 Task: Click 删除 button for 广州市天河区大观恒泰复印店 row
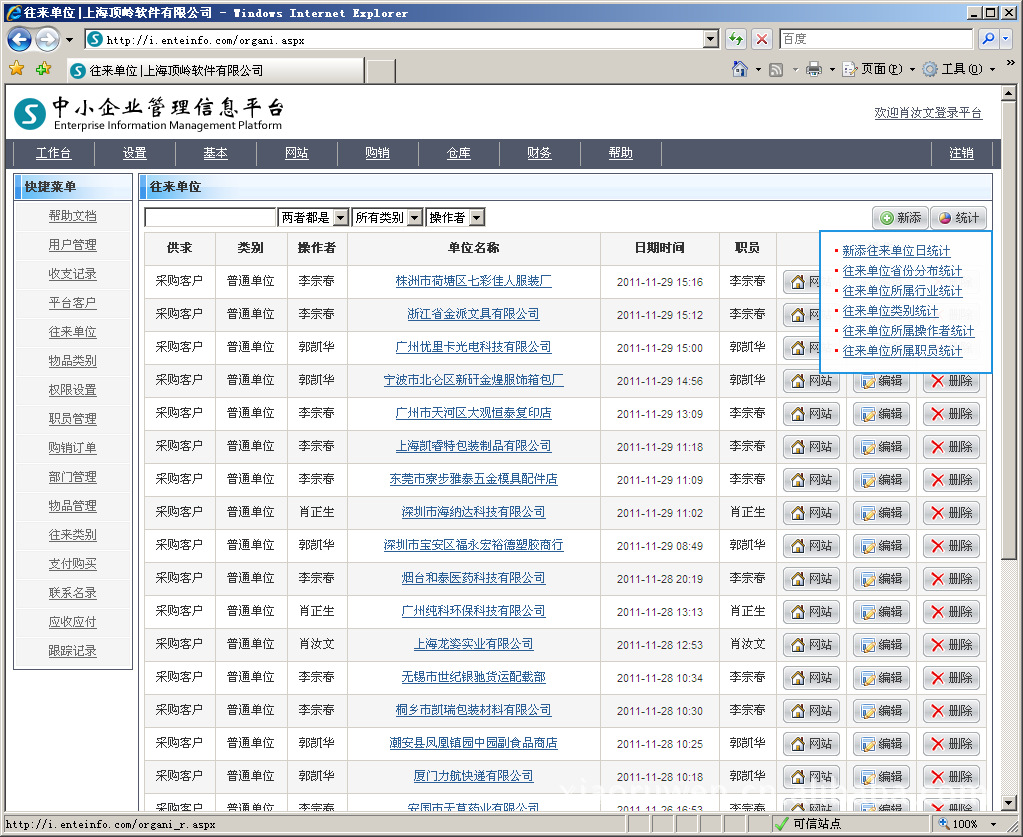click(950, 414)
